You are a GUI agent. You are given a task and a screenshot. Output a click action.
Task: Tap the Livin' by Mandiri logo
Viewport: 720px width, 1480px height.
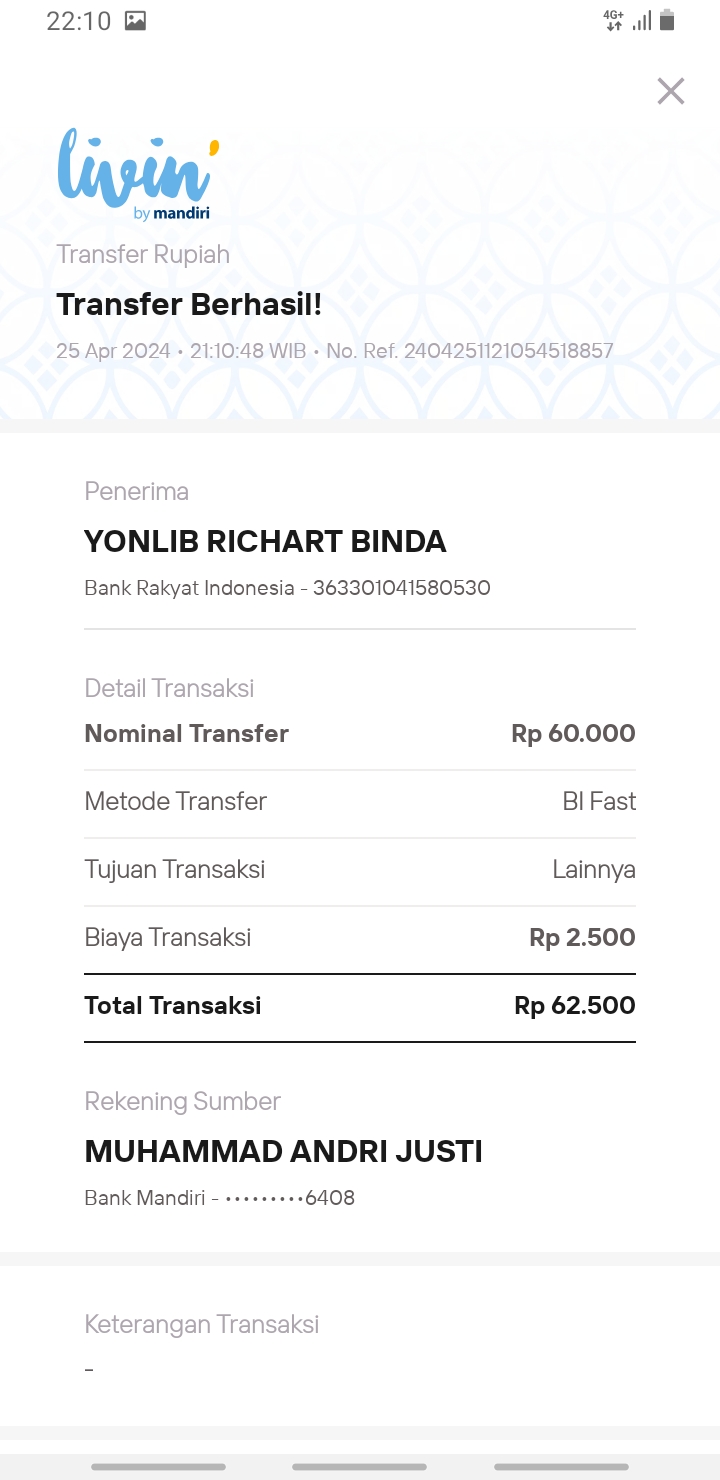[x=138, y=174]
